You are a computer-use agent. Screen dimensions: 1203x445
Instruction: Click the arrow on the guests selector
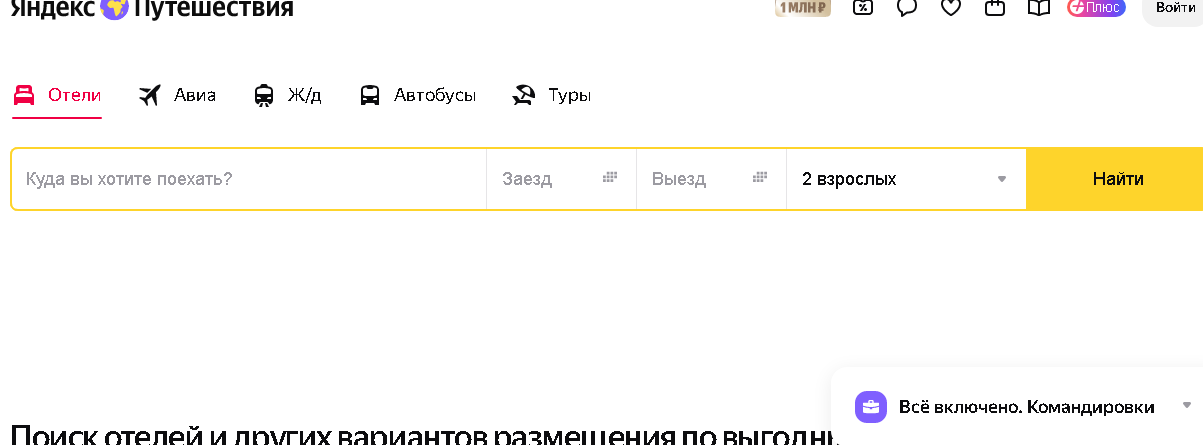(1002, 180)
